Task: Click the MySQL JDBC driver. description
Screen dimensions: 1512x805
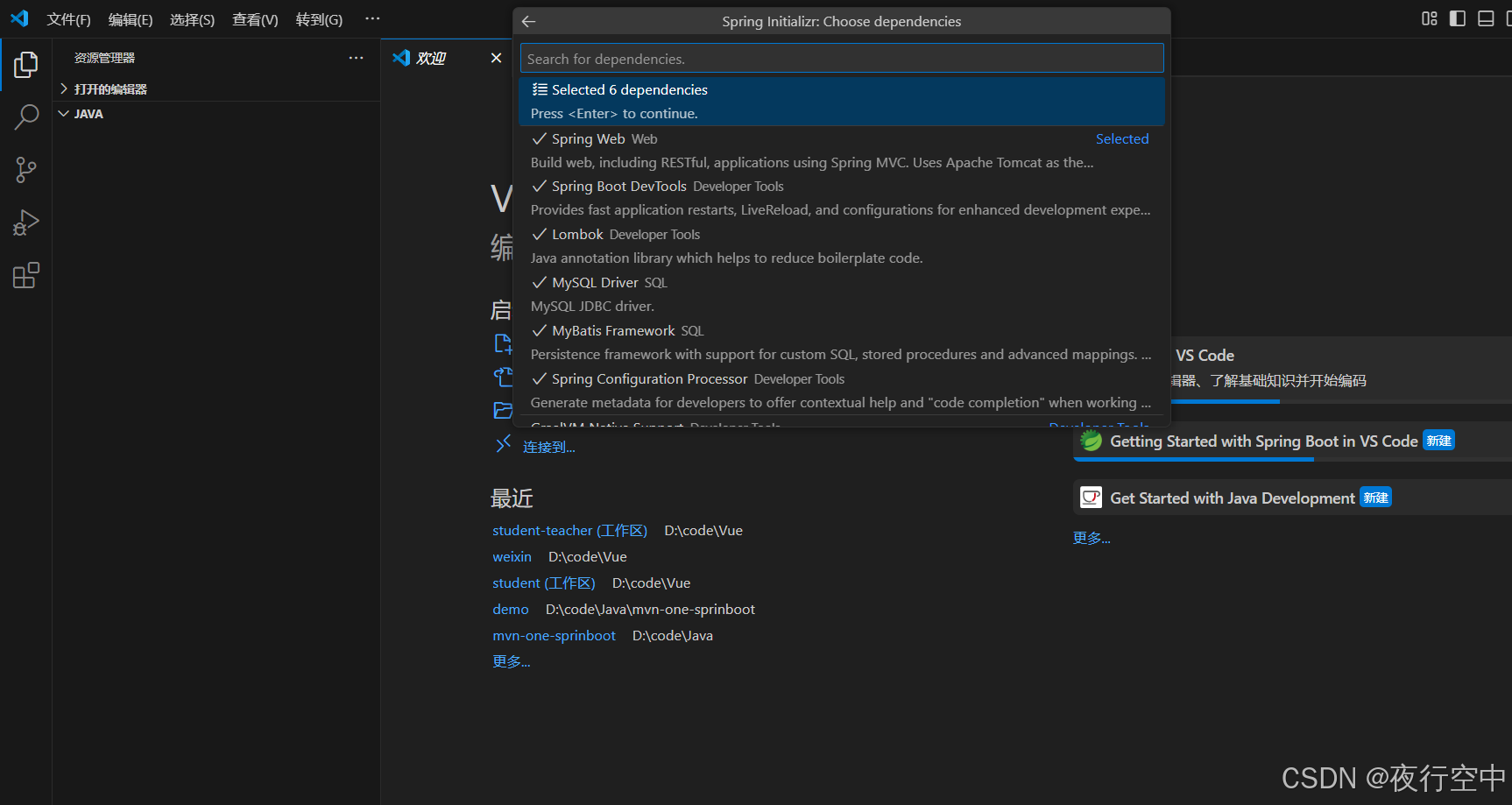Action: tap(592, 307)
